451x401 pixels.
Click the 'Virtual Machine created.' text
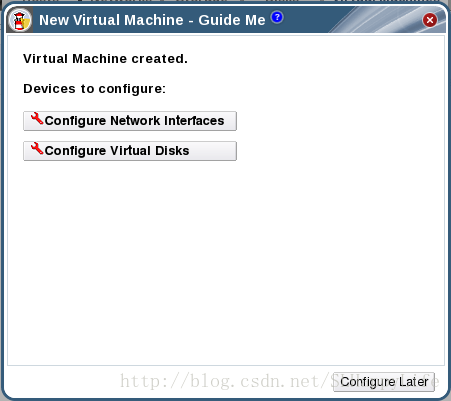105,59
